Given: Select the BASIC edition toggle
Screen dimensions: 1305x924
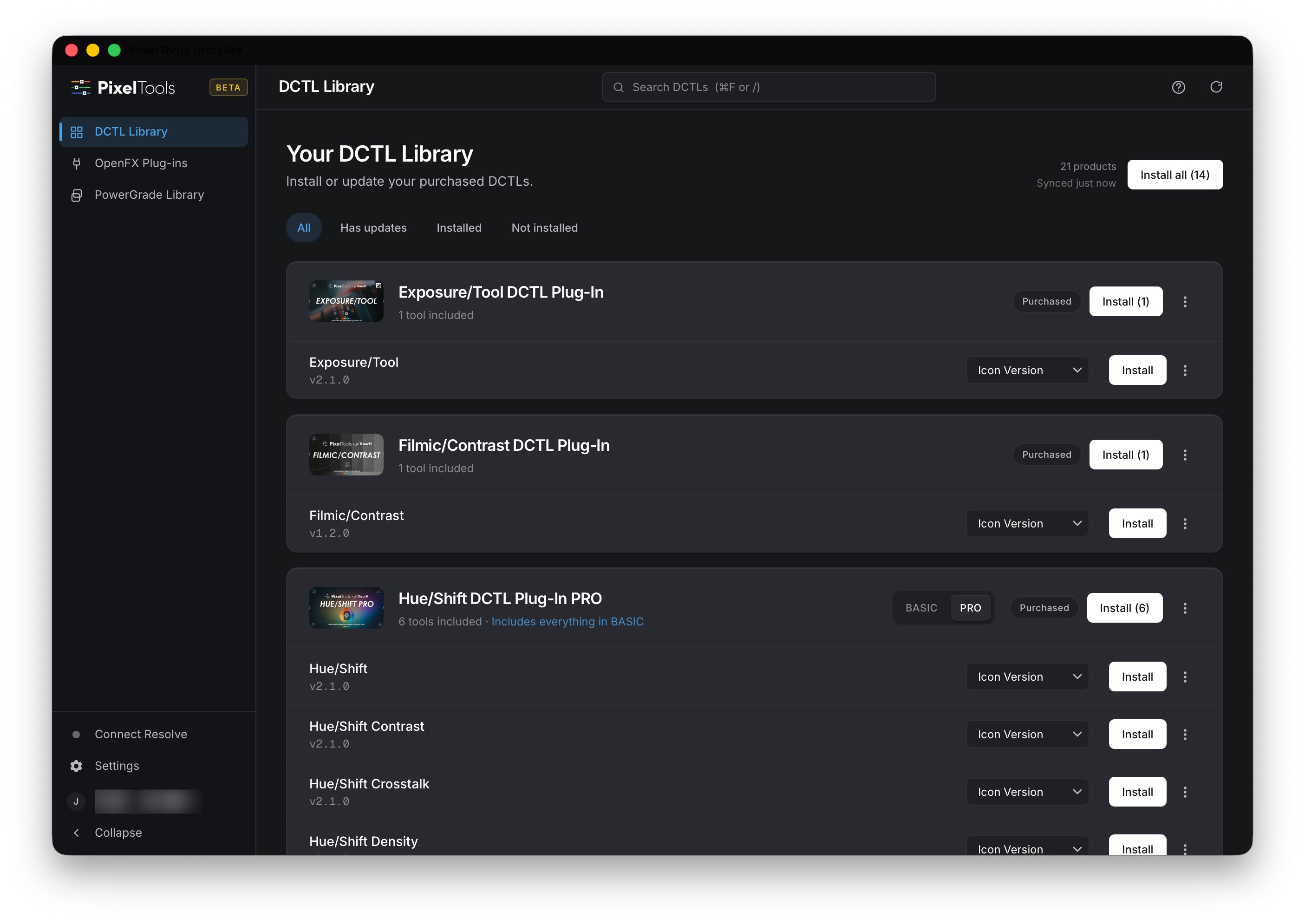Looking at the screenshot, I should click(x=921, y=608).
